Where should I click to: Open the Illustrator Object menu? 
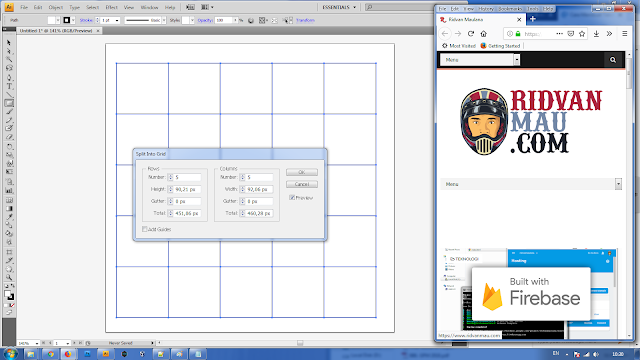pyautogui.click(x=56, y=7)
